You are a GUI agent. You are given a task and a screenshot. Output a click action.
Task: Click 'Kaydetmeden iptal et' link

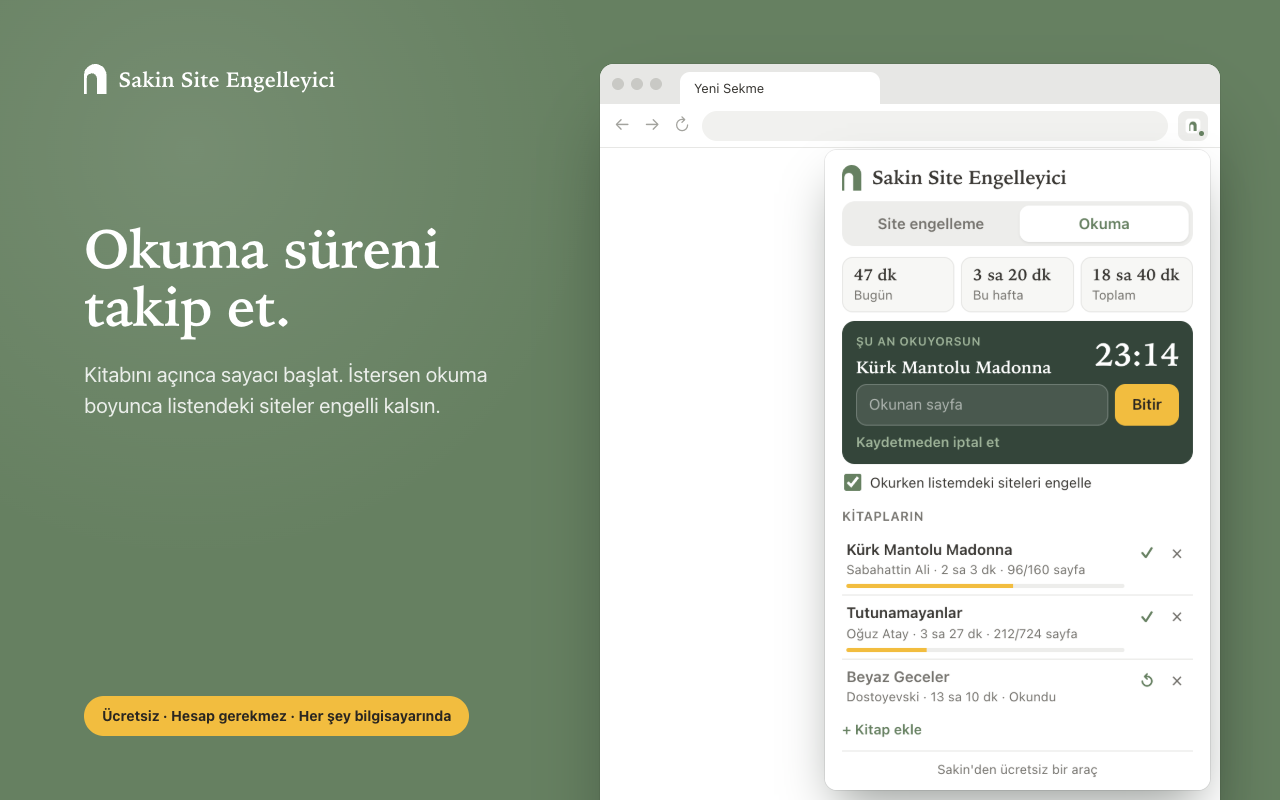pos(928,442)
